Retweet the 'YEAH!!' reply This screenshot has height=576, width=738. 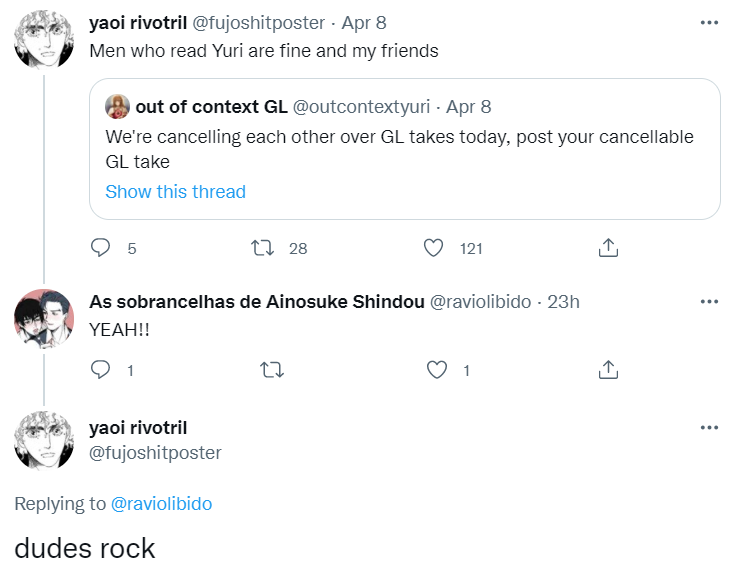click(x=270, y=370)
